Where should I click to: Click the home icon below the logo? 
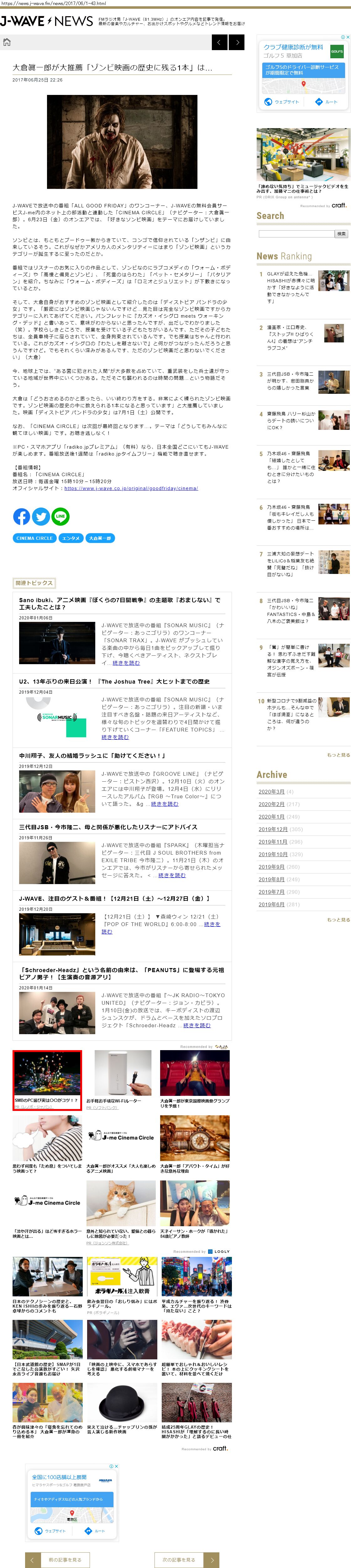click(7, 42)
